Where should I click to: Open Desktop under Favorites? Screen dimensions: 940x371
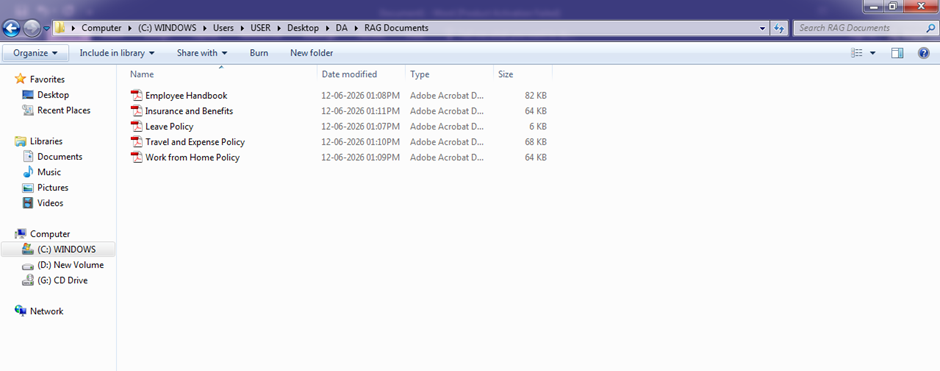pyautogui.click(x=53, y=95)
